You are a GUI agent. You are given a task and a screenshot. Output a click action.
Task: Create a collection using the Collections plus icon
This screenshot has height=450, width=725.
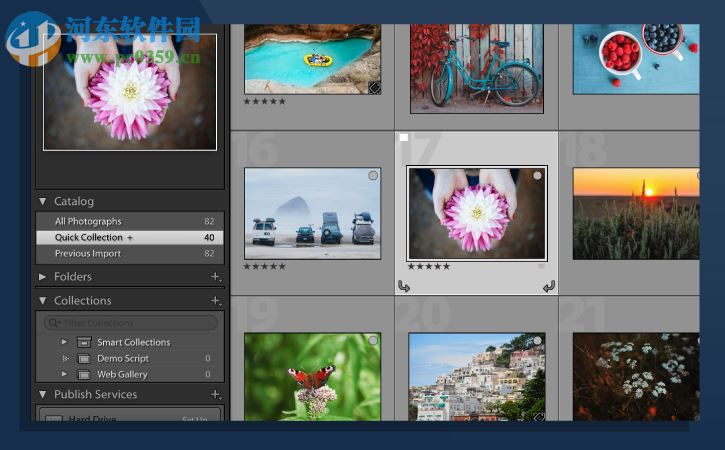(216, 301)
